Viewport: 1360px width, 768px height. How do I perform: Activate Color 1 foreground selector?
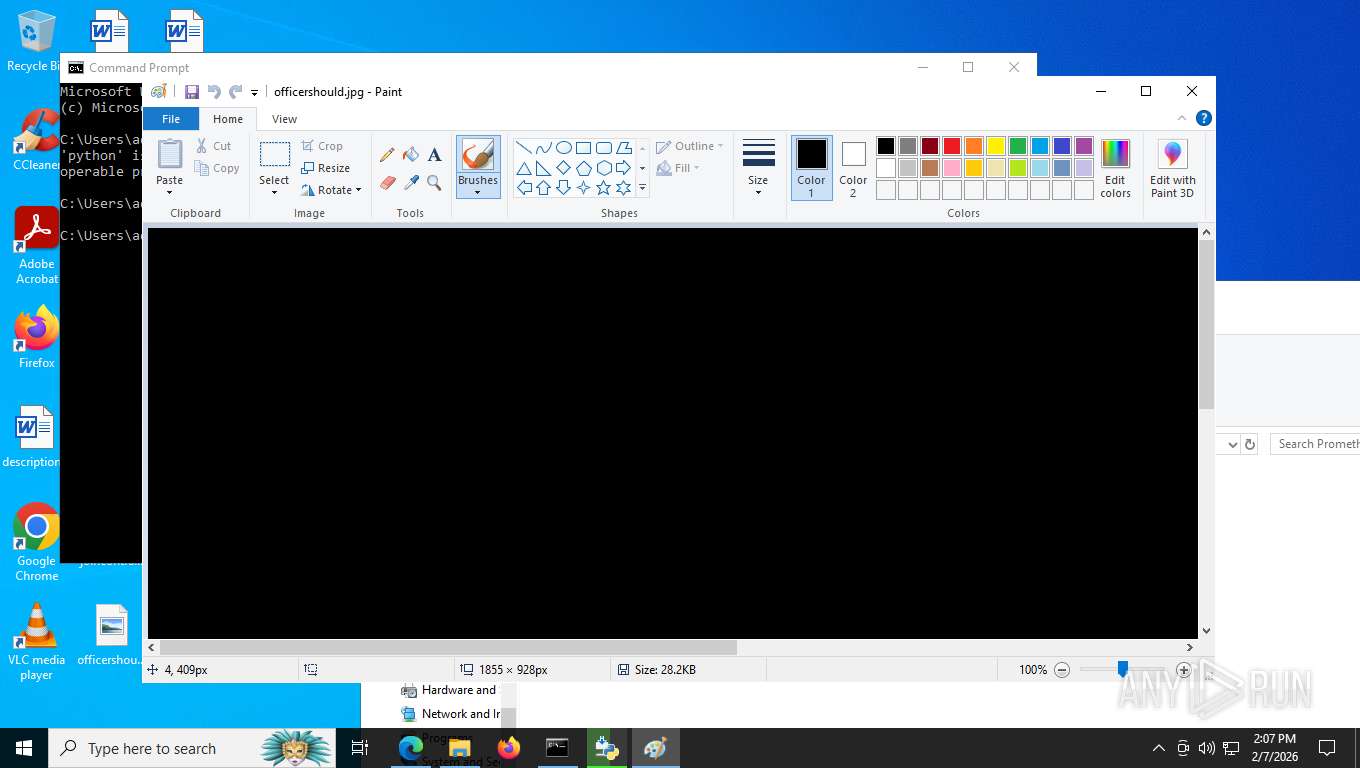[812, 168]
